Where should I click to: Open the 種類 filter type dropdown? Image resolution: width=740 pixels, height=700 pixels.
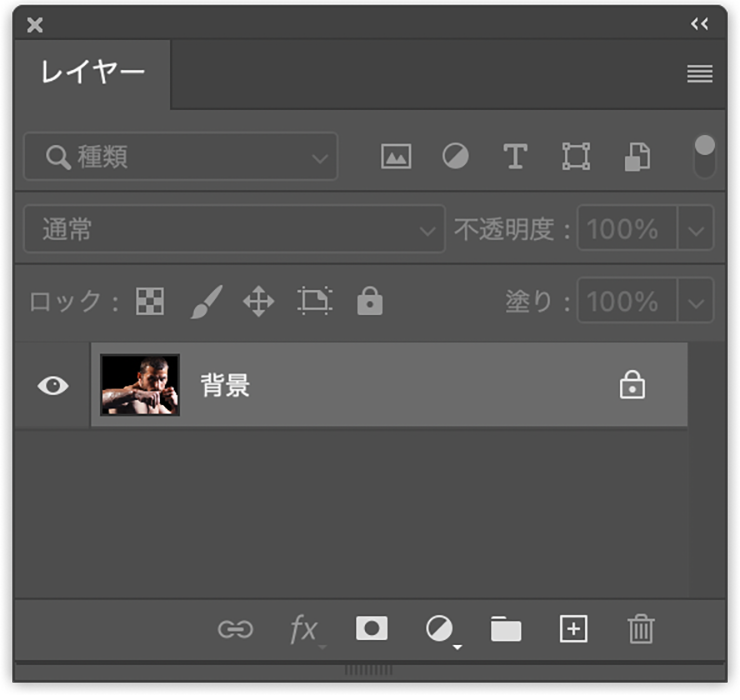pyautogui.click(x=181, y=157)
